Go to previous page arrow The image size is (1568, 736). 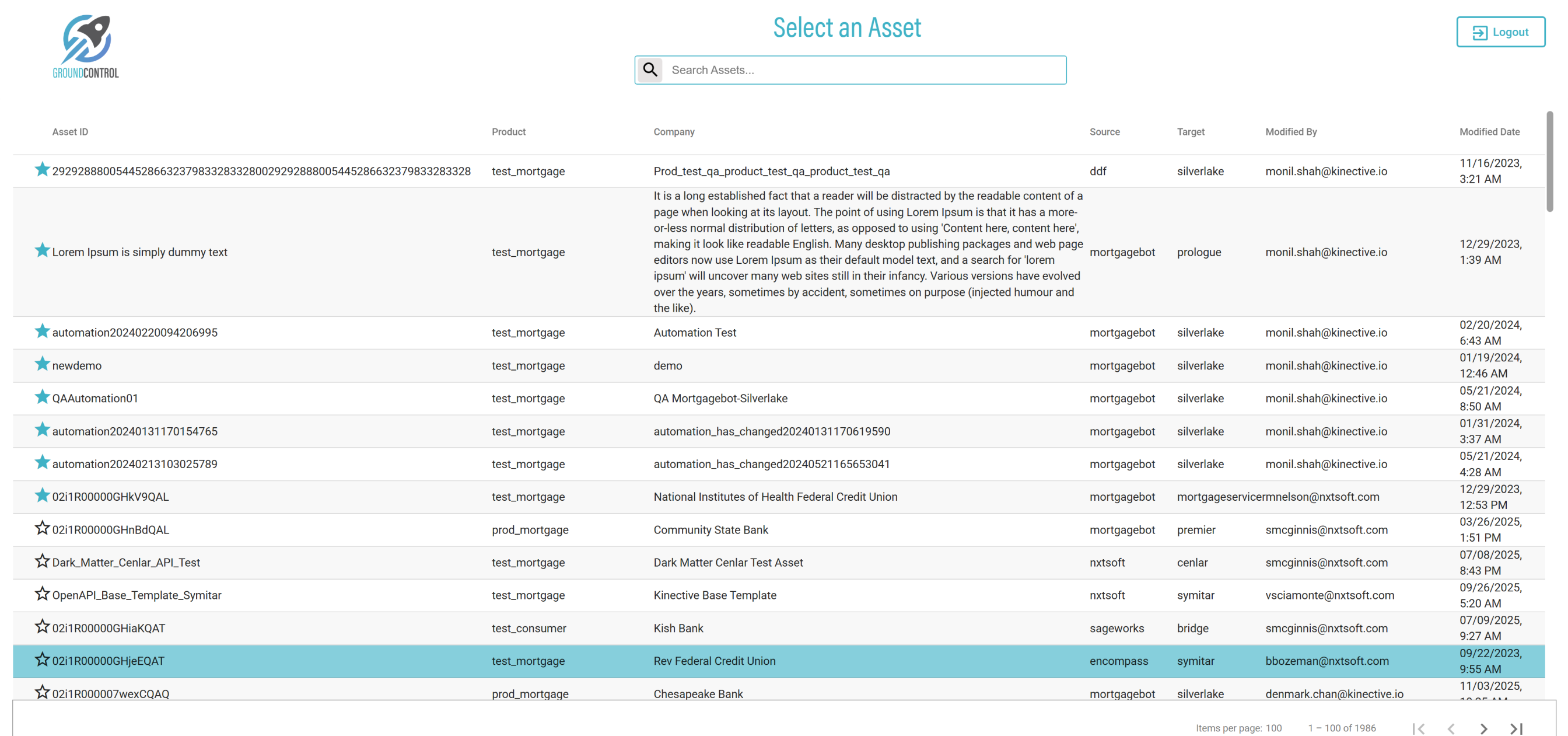click(1451, 728)
